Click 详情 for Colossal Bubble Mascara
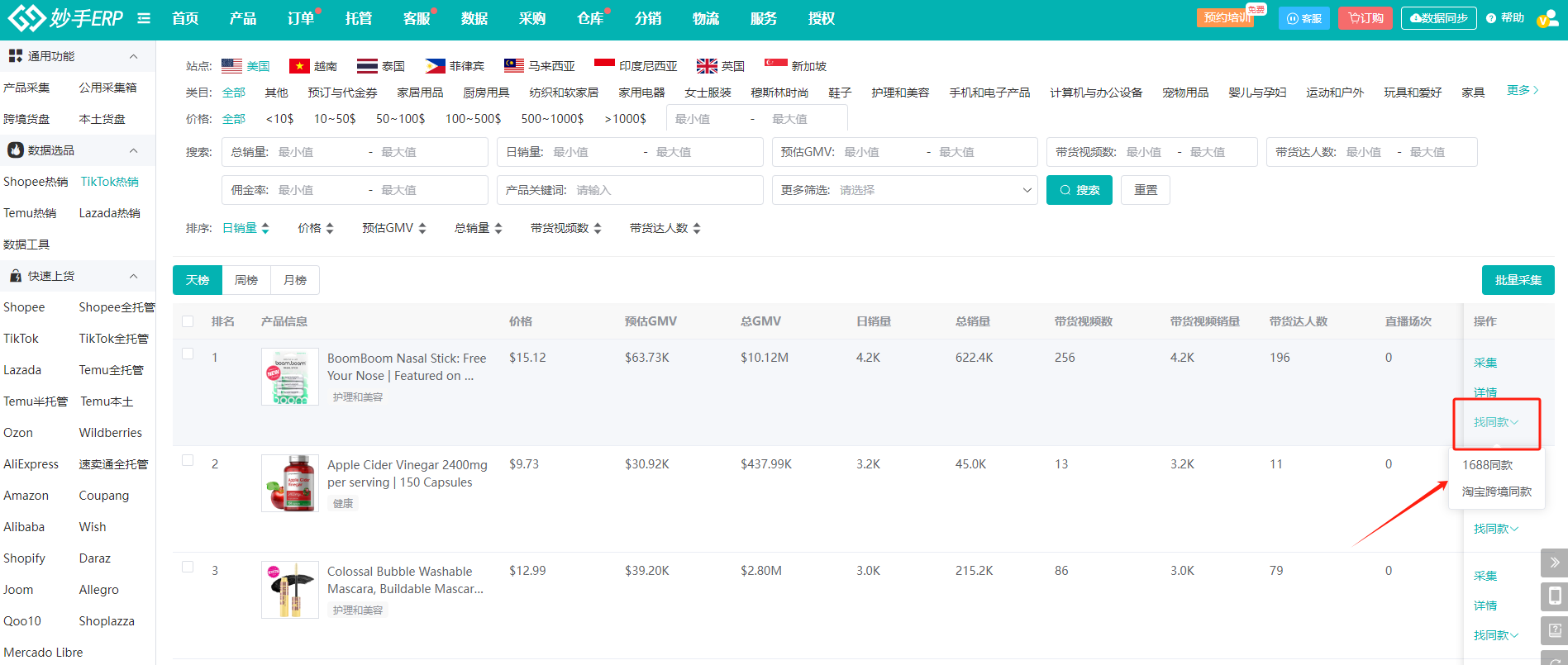 click(x=1485, y=606)
